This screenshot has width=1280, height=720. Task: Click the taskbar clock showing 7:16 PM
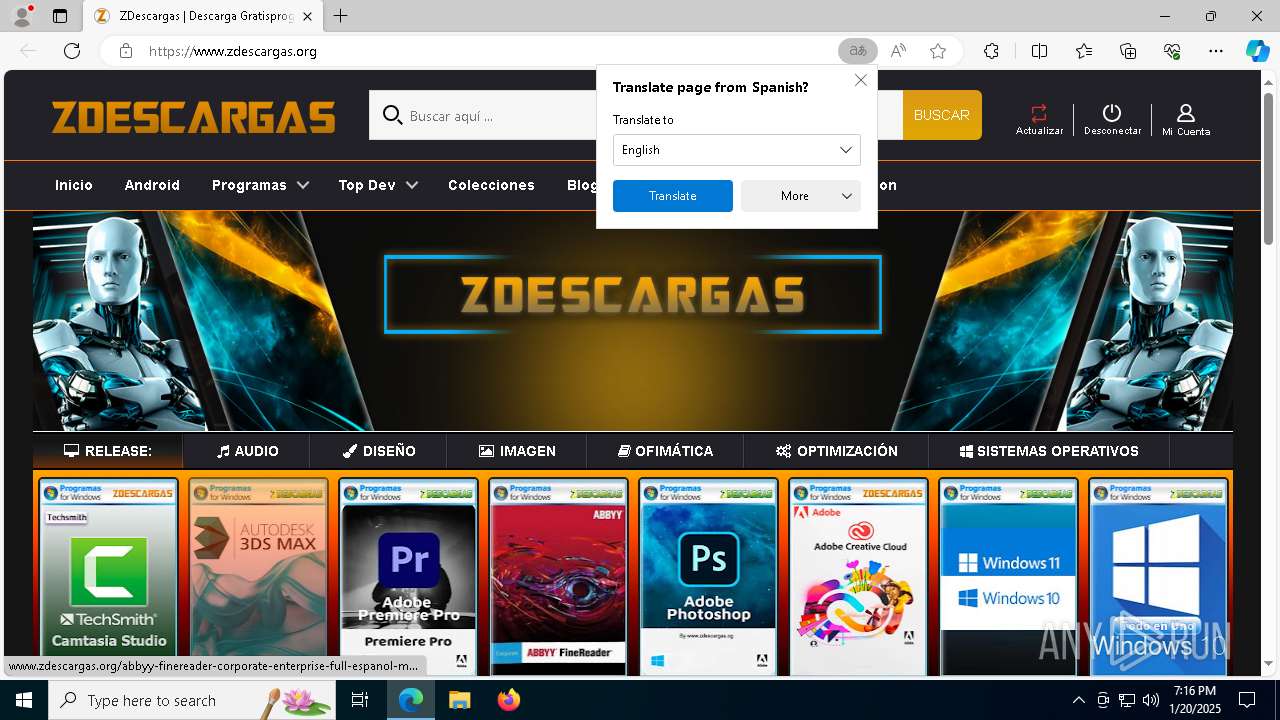pos(1195,700)
